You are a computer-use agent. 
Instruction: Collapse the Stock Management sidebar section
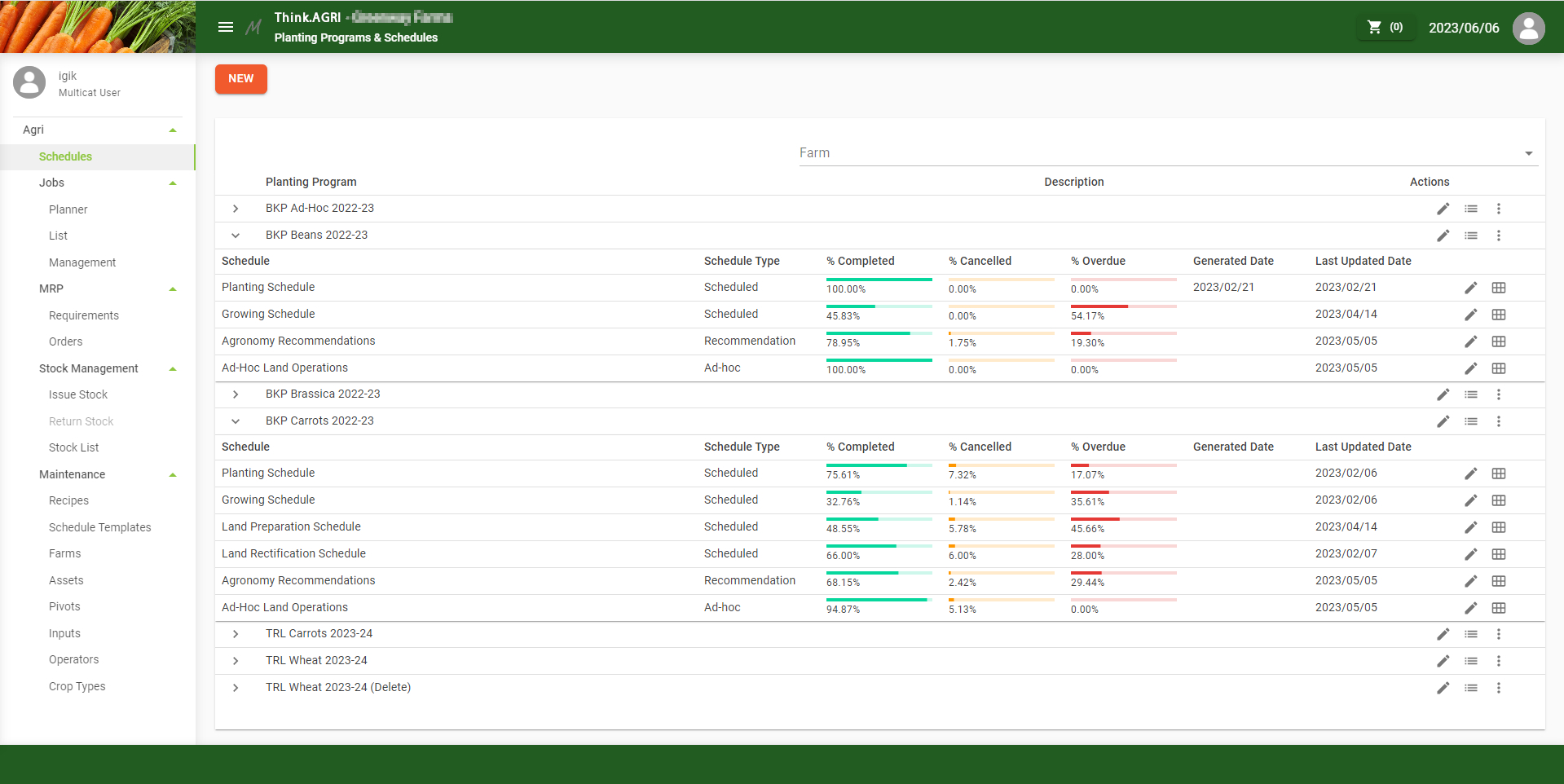click(x=173, y=369)
